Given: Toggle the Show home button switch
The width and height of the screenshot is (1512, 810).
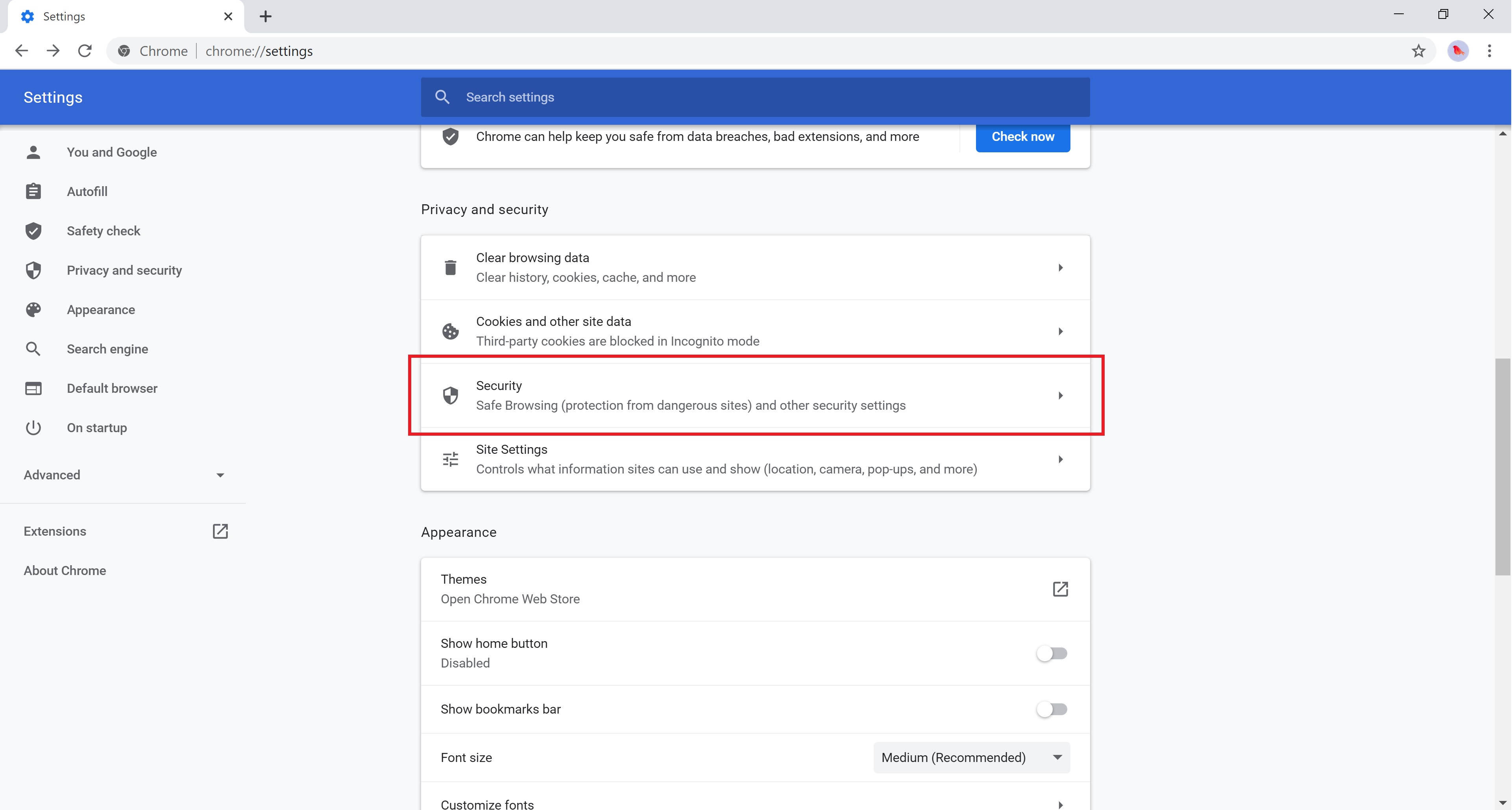Looking at the screenshot, I should coord(1052,653).
